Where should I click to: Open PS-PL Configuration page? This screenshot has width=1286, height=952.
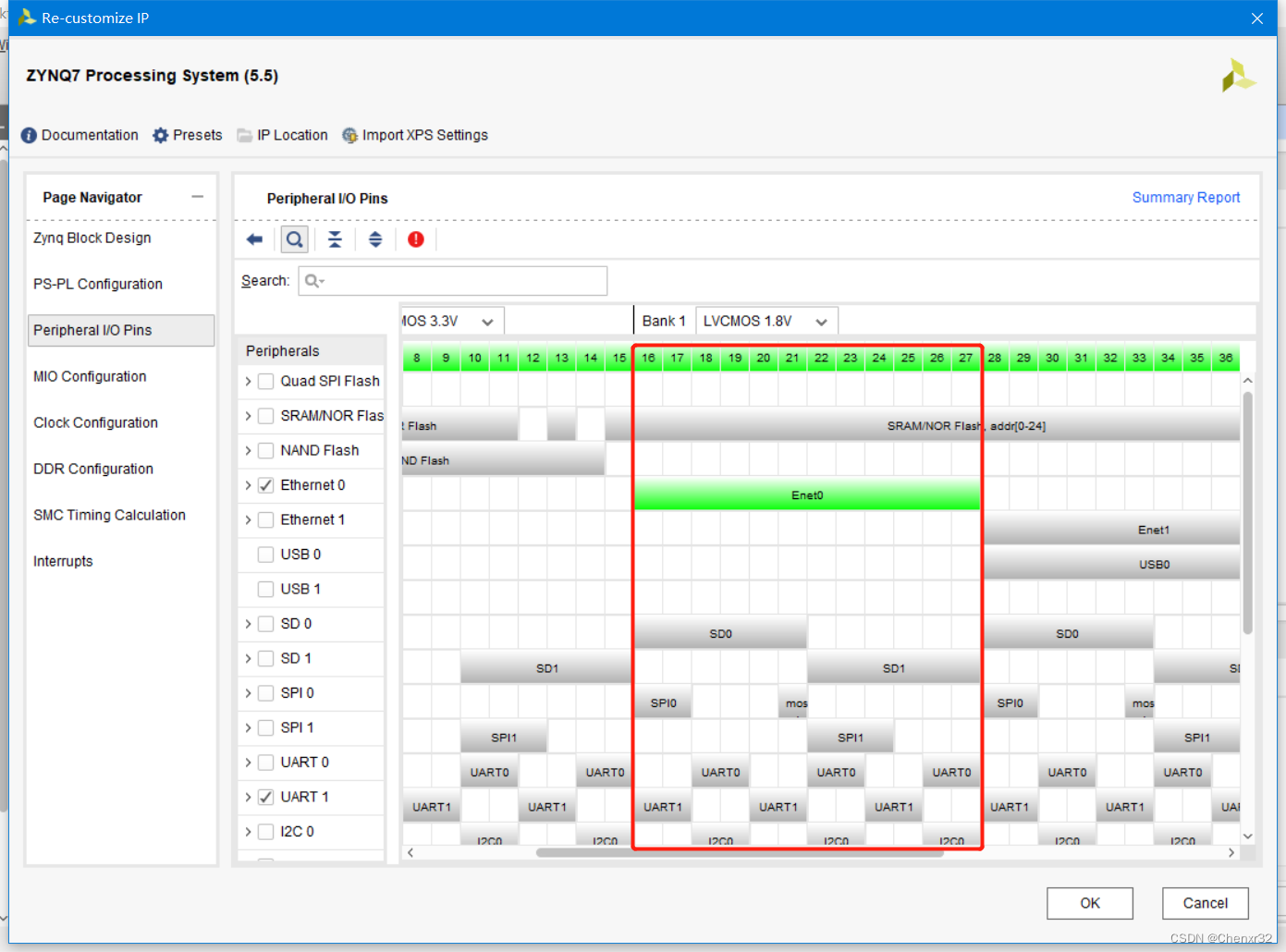pos(98,284)
